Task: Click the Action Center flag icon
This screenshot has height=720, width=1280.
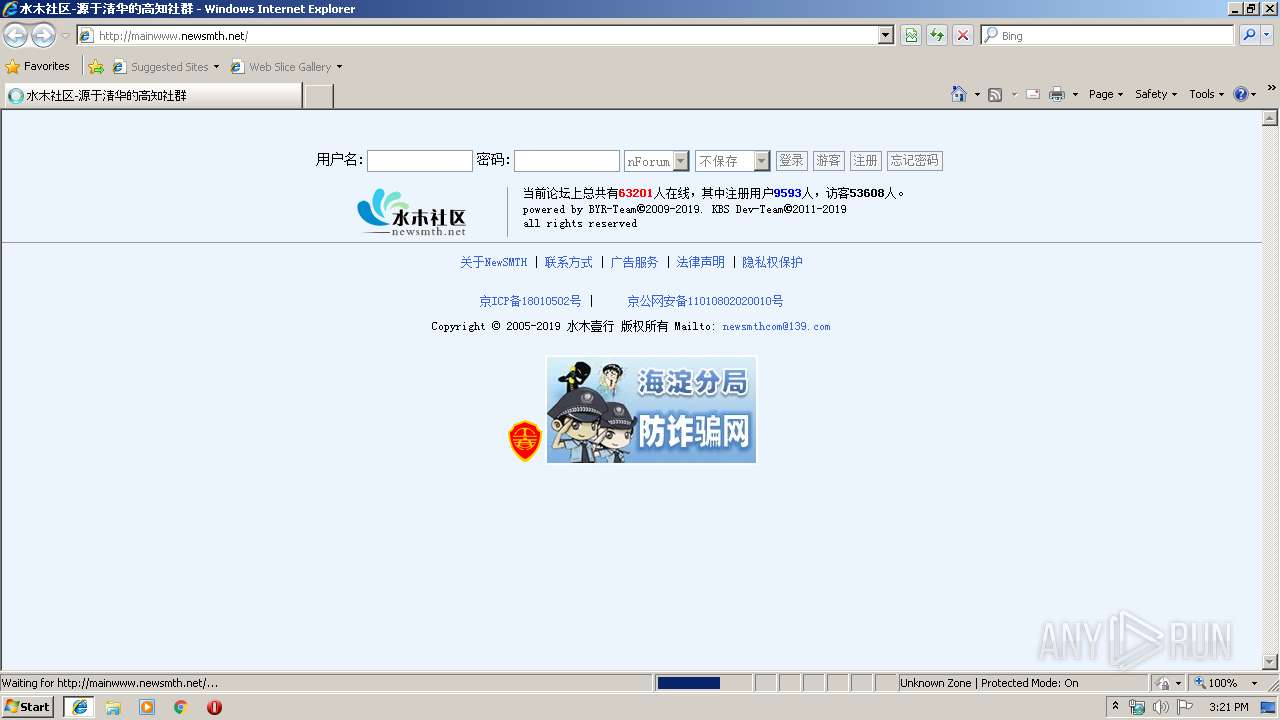Action: 1185,707
